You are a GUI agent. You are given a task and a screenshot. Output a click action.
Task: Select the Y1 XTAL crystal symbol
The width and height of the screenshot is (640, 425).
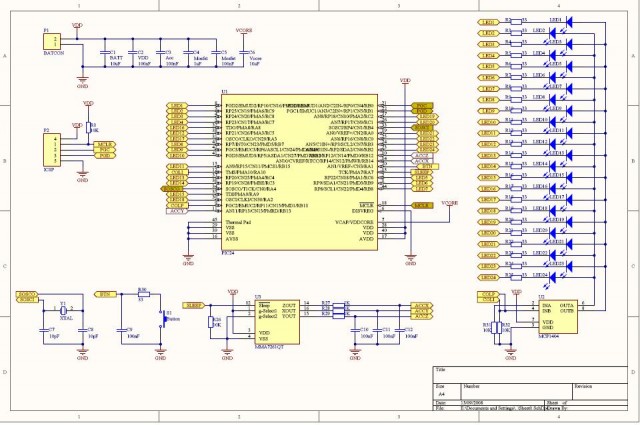[x=63, y=310]
